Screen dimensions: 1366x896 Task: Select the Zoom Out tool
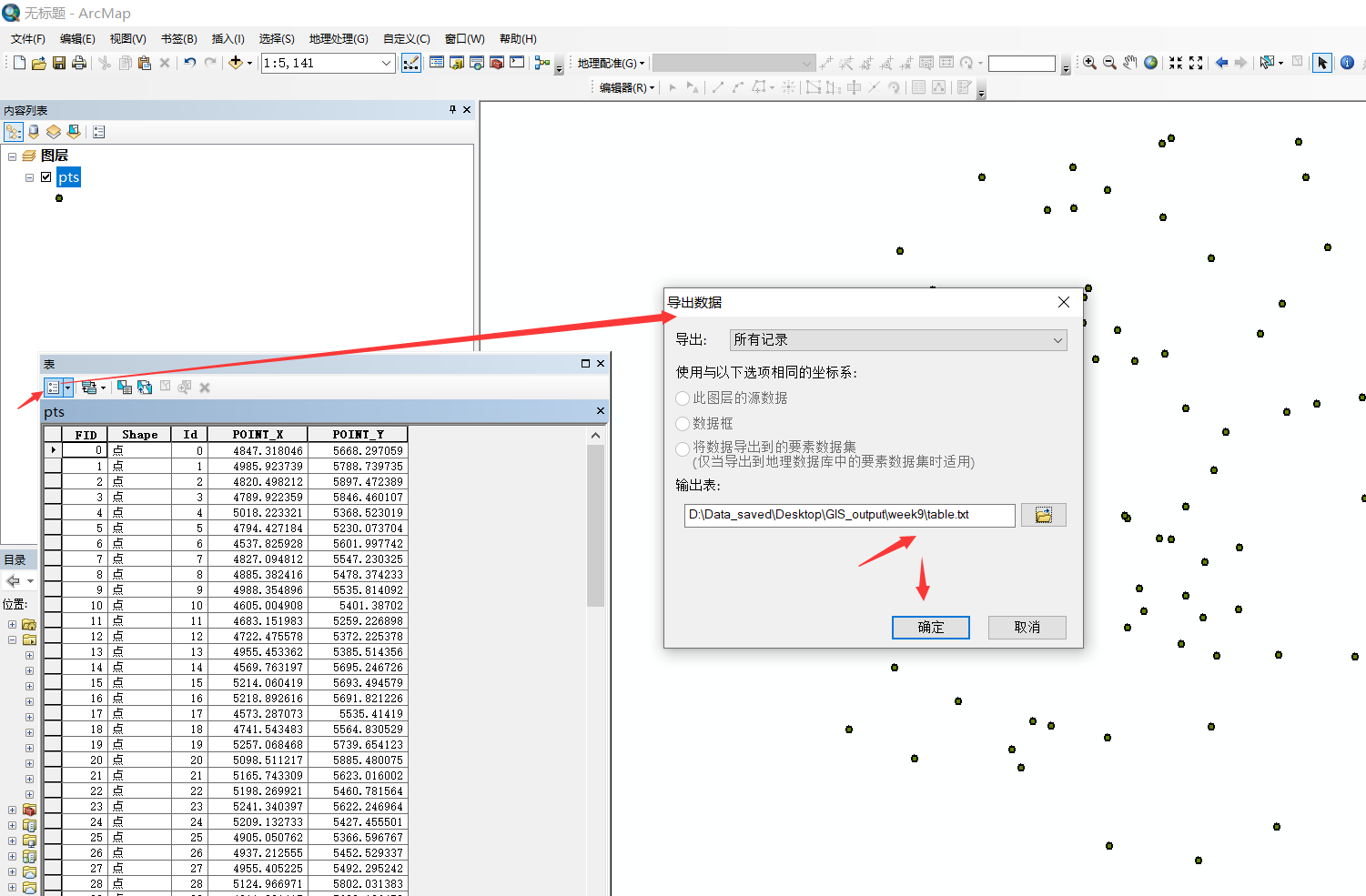coord(1109,63)
